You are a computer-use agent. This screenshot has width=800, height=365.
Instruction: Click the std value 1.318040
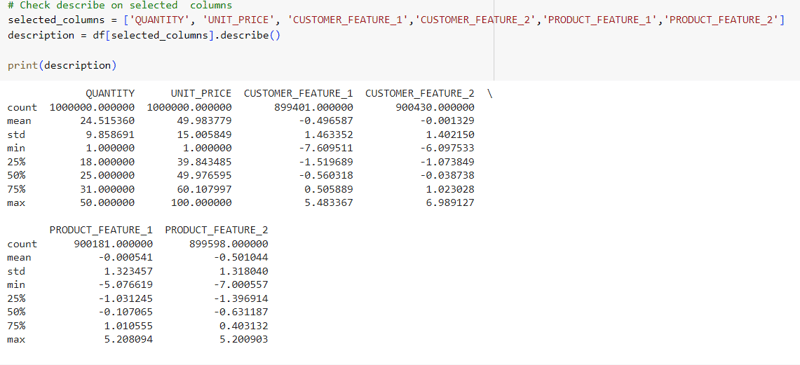(244, 271)
